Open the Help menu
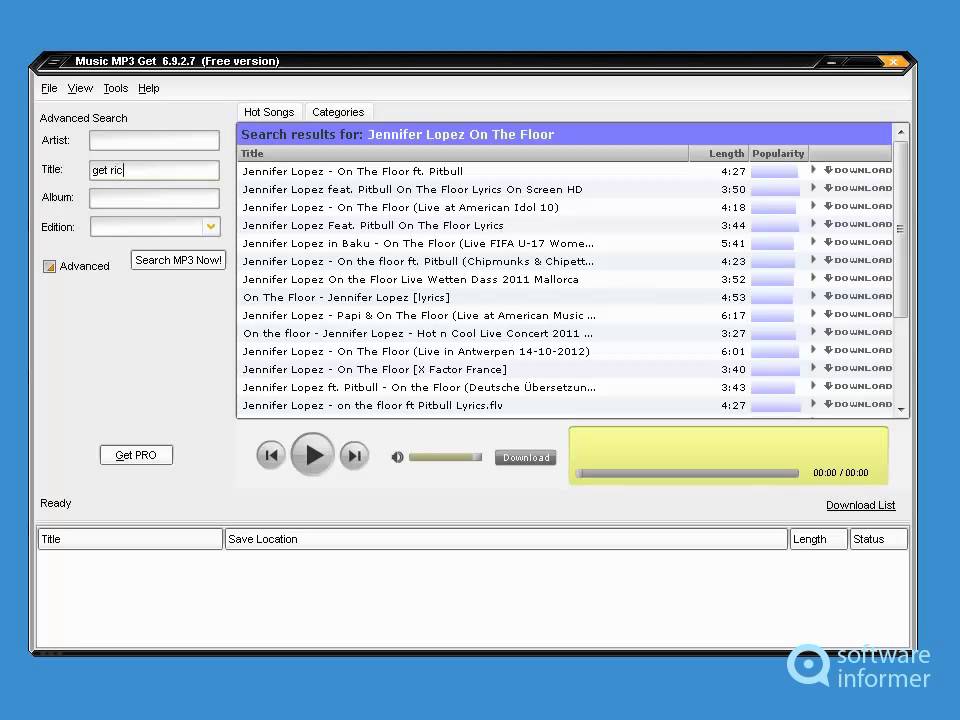 click(x=149, y=88)
